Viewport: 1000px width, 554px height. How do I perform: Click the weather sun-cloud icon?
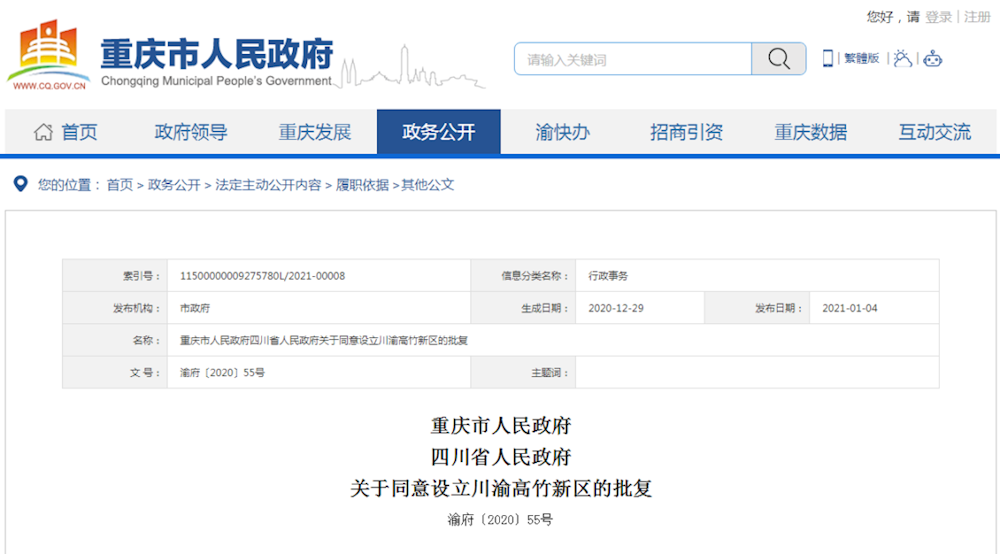pyautogui.click(x=903, y=59)
